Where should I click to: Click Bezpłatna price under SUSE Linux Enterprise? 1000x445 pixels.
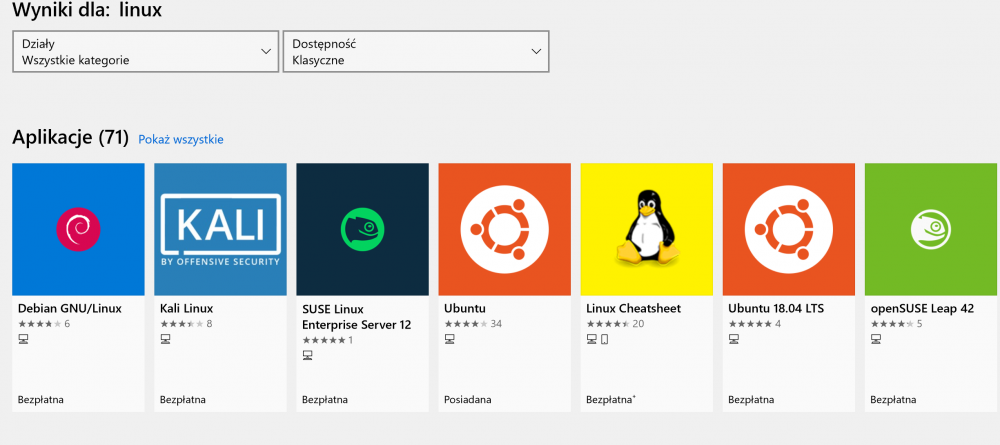point(325,400)
